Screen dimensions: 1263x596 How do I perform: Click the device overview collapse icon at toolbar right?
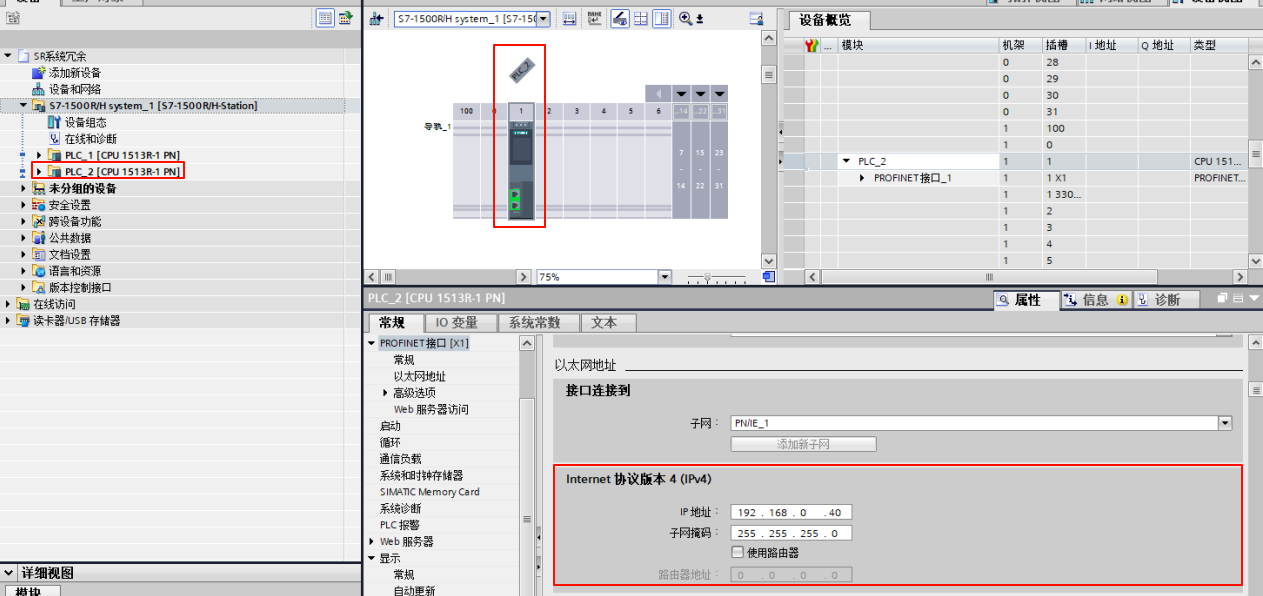pyautogui.click(x=756, y=19)
